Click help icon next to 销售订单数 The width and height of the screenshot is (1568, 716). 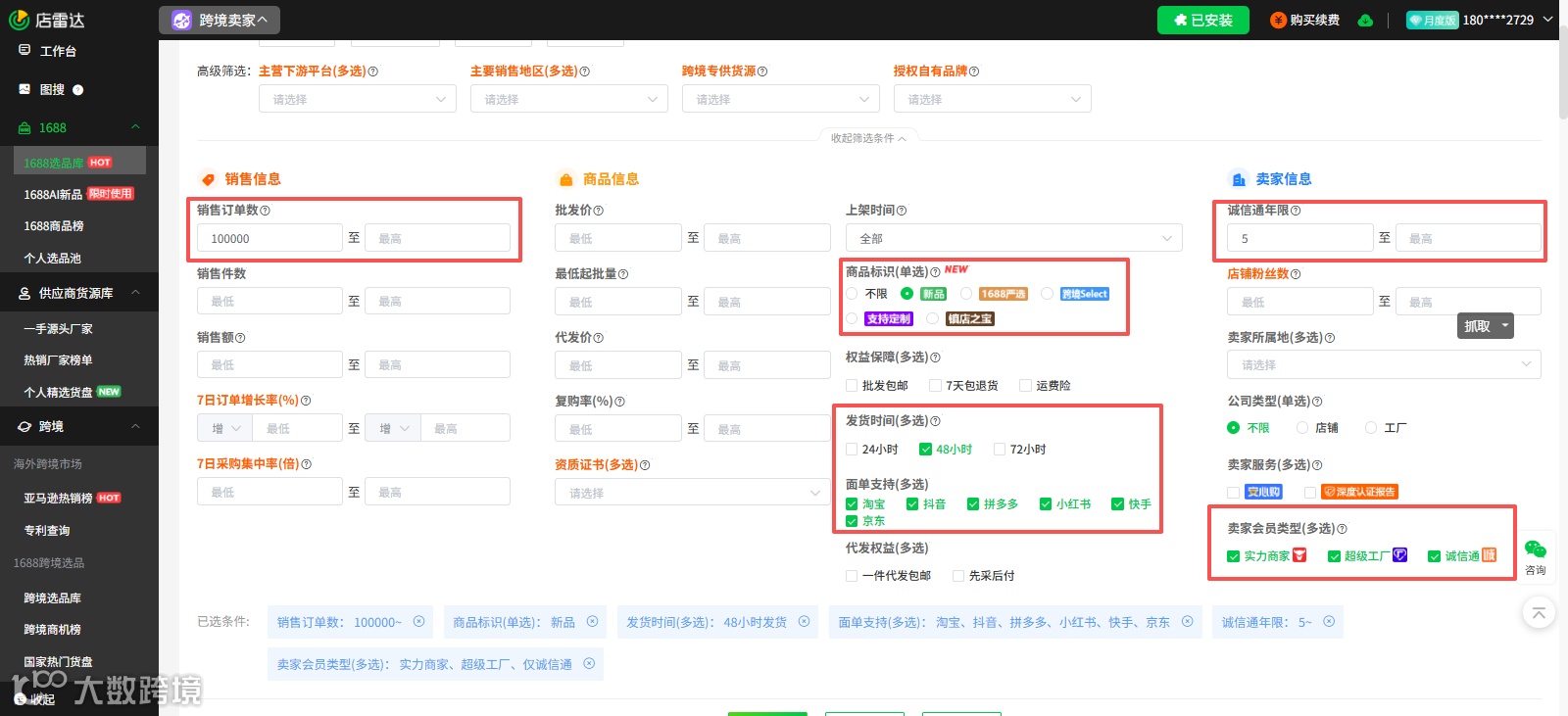[x=265, y=211]
